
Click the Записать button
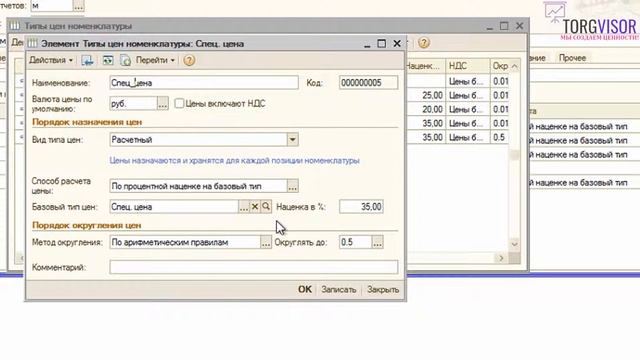pos(339,289)
